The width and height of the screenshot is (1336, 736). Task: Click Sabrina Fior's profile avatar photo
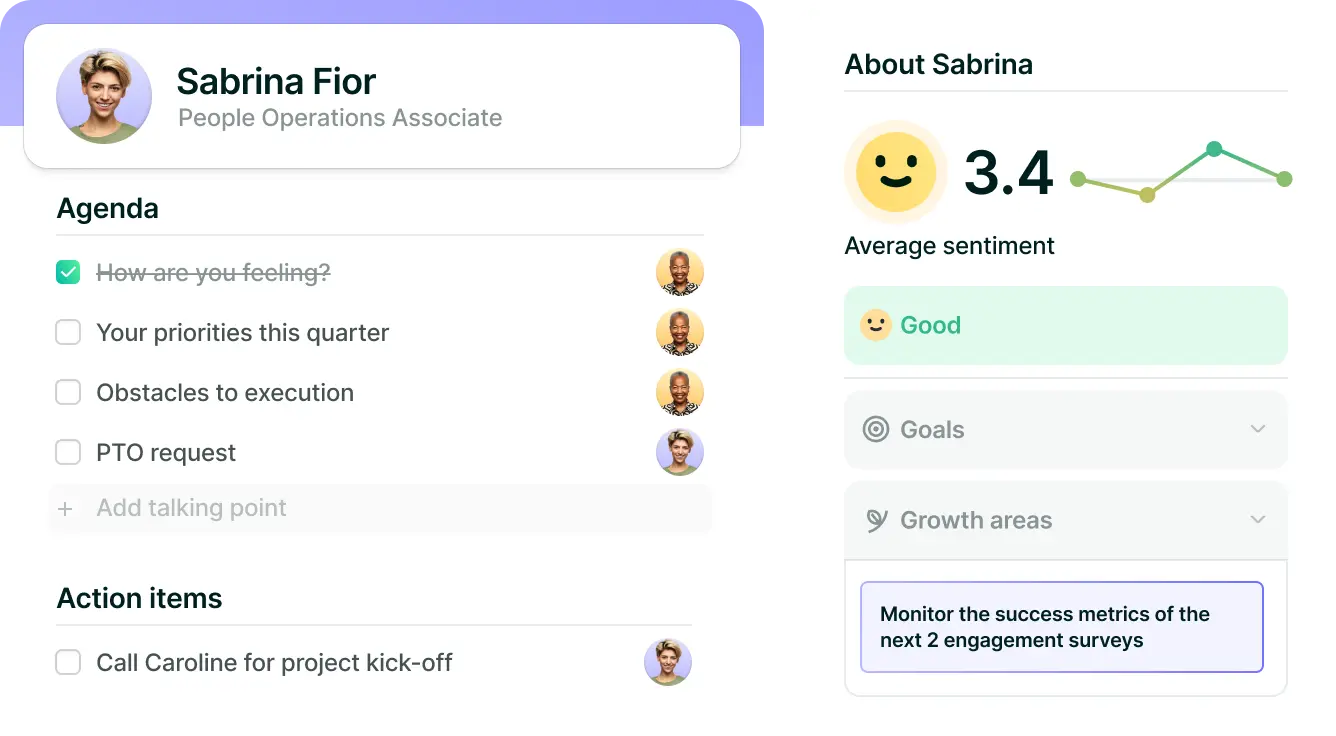pyautogui.click(x=104, y=96)
